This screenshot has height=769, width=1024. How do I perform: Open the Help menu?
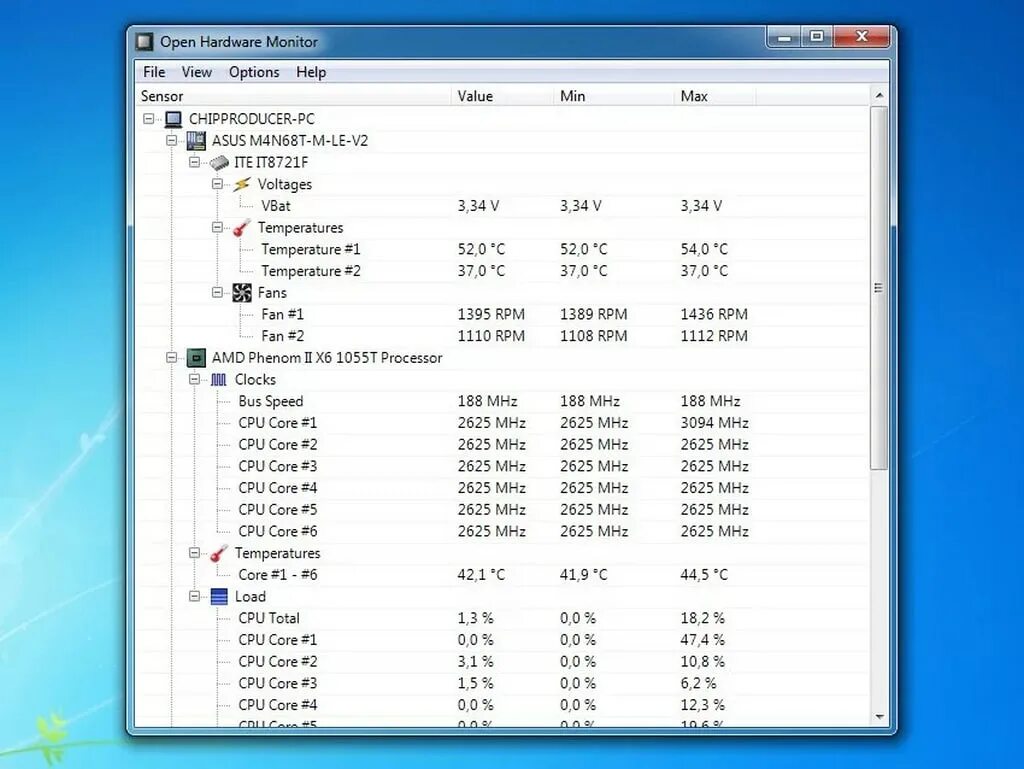coord(311,72)
